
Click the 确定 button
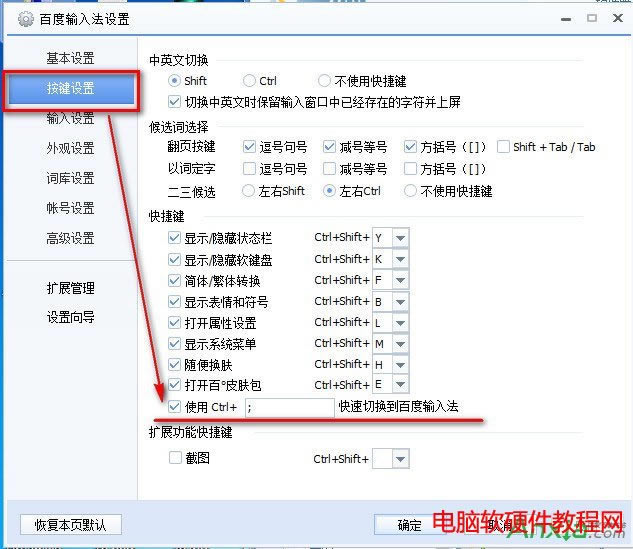[x=409, y=525]
